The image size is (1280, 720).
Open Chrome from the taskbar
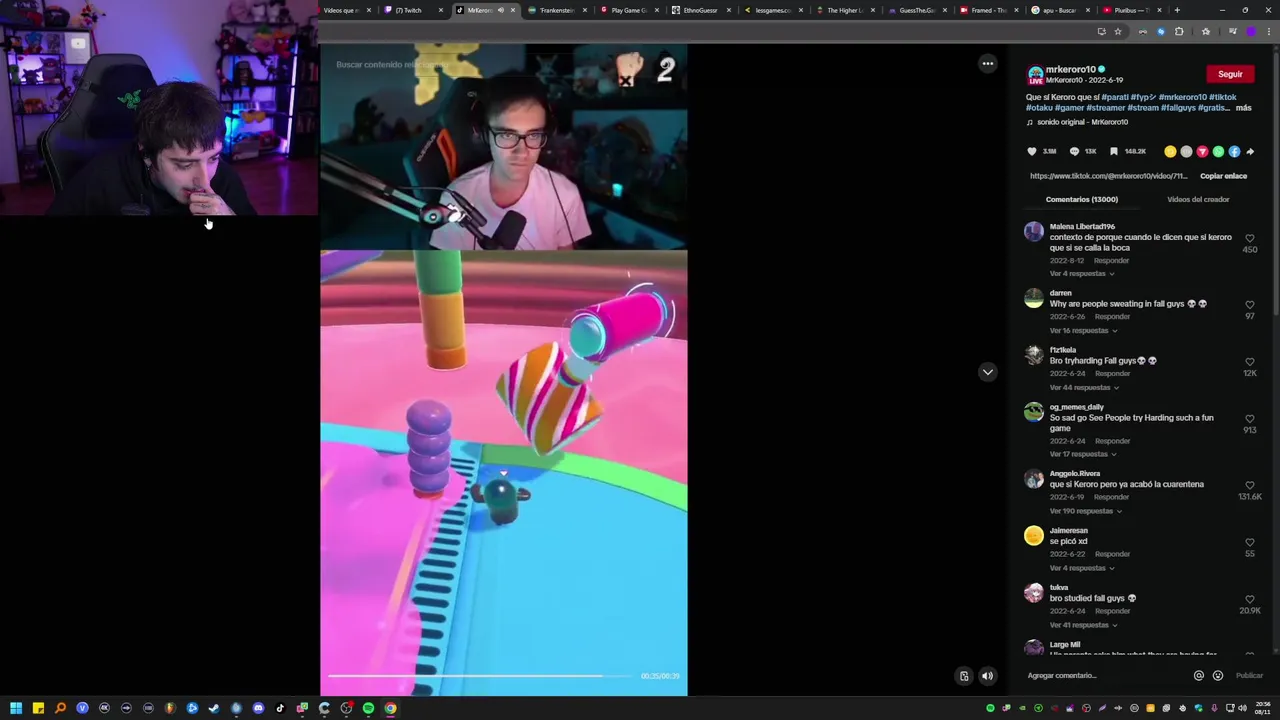(390, 708)
